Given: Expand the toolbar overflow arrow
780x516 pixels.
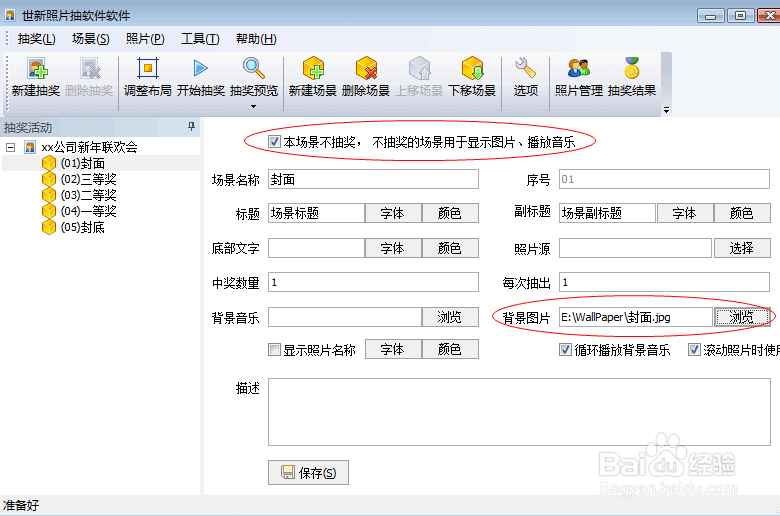Looking at the screenshot, I should click(x=666, y=109).
